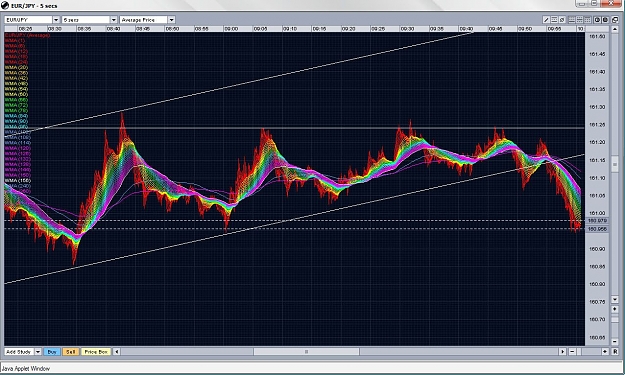The height and width of the screenshot is (375, 625).
Task: Click the Average Price field
Action: pyautogui.click(x=144, y=20)
